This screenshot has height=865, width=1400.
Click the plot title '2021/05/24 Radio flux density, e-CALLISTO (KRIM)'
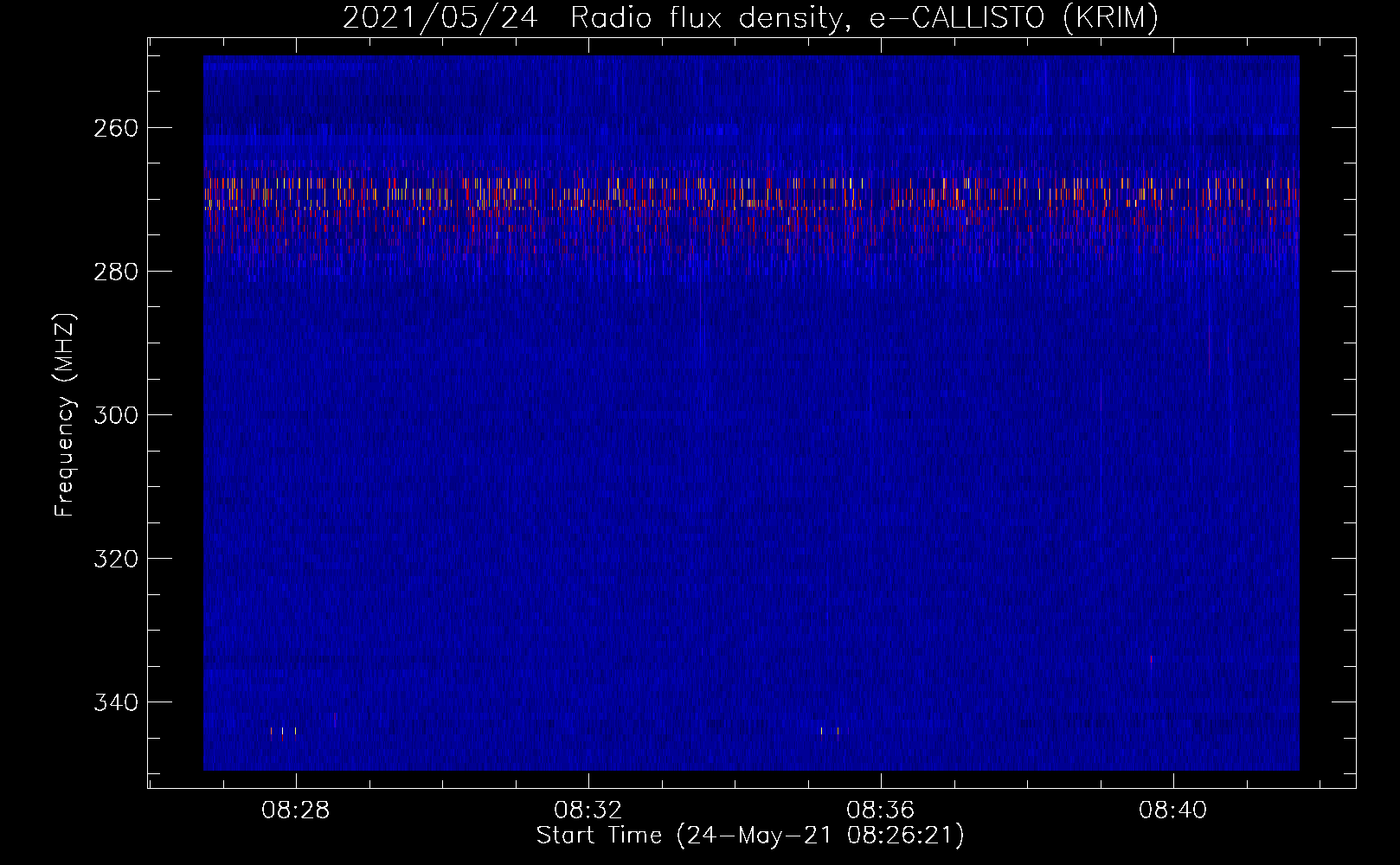(x=750, y=17)
